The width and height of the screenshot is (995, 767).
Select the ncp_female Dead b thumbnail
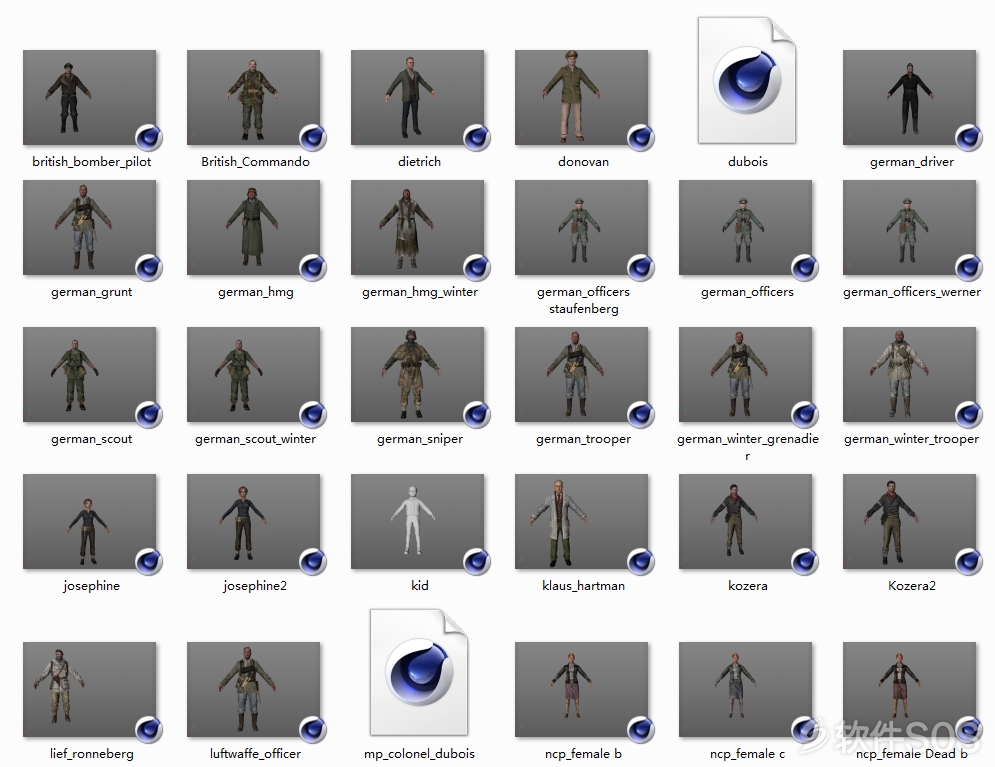point(909,690)
